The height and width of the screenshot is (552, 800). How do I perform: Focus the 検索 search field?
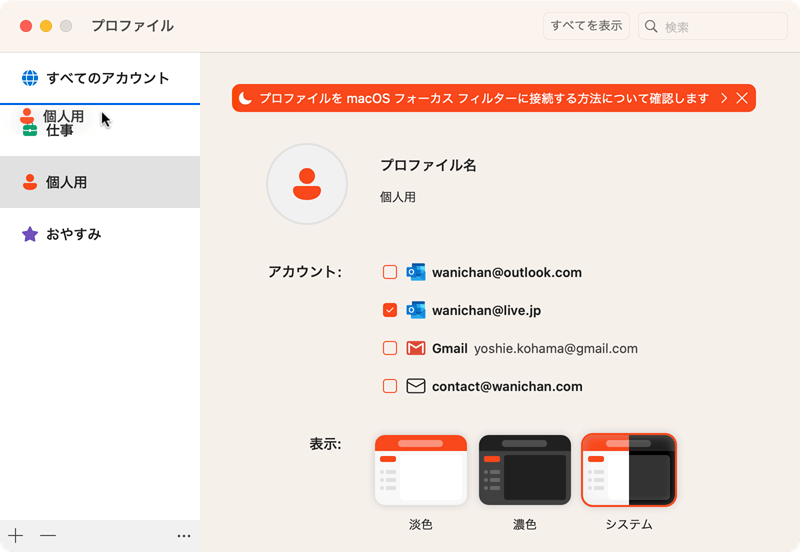point(713,26)
